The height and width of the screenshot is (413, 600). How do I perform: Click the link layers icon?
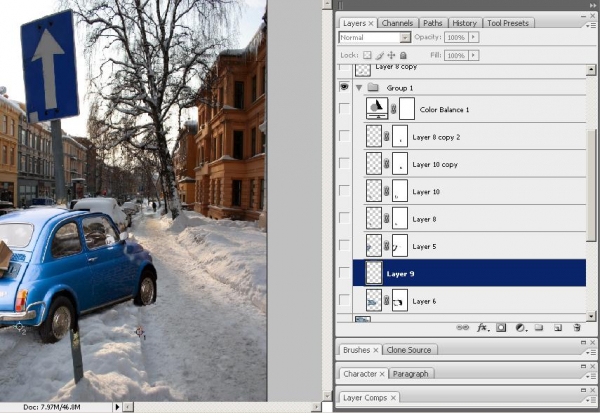point(463,328)
